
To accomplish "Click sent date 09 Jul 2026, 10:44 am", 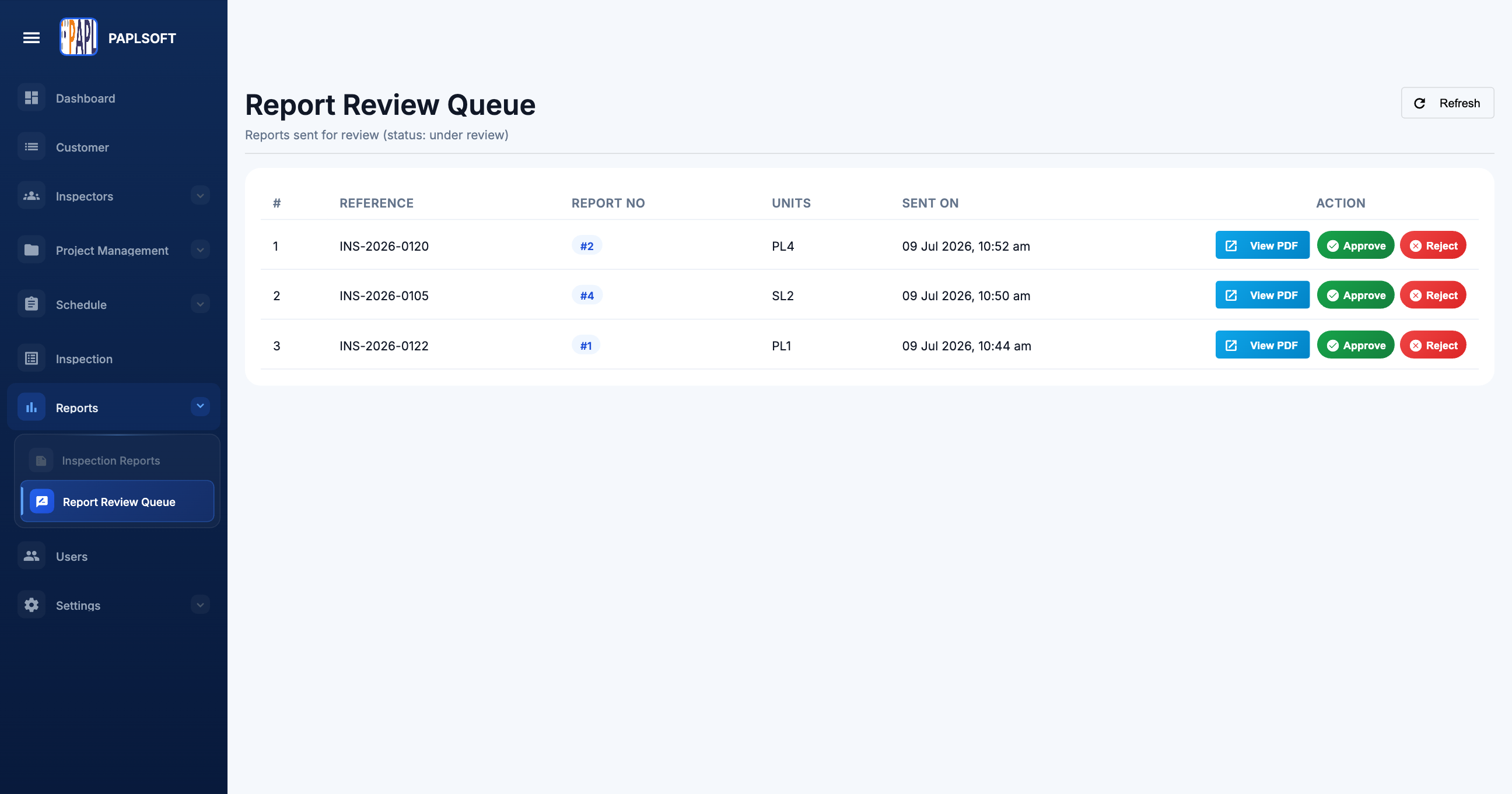I will pos(966,345).
